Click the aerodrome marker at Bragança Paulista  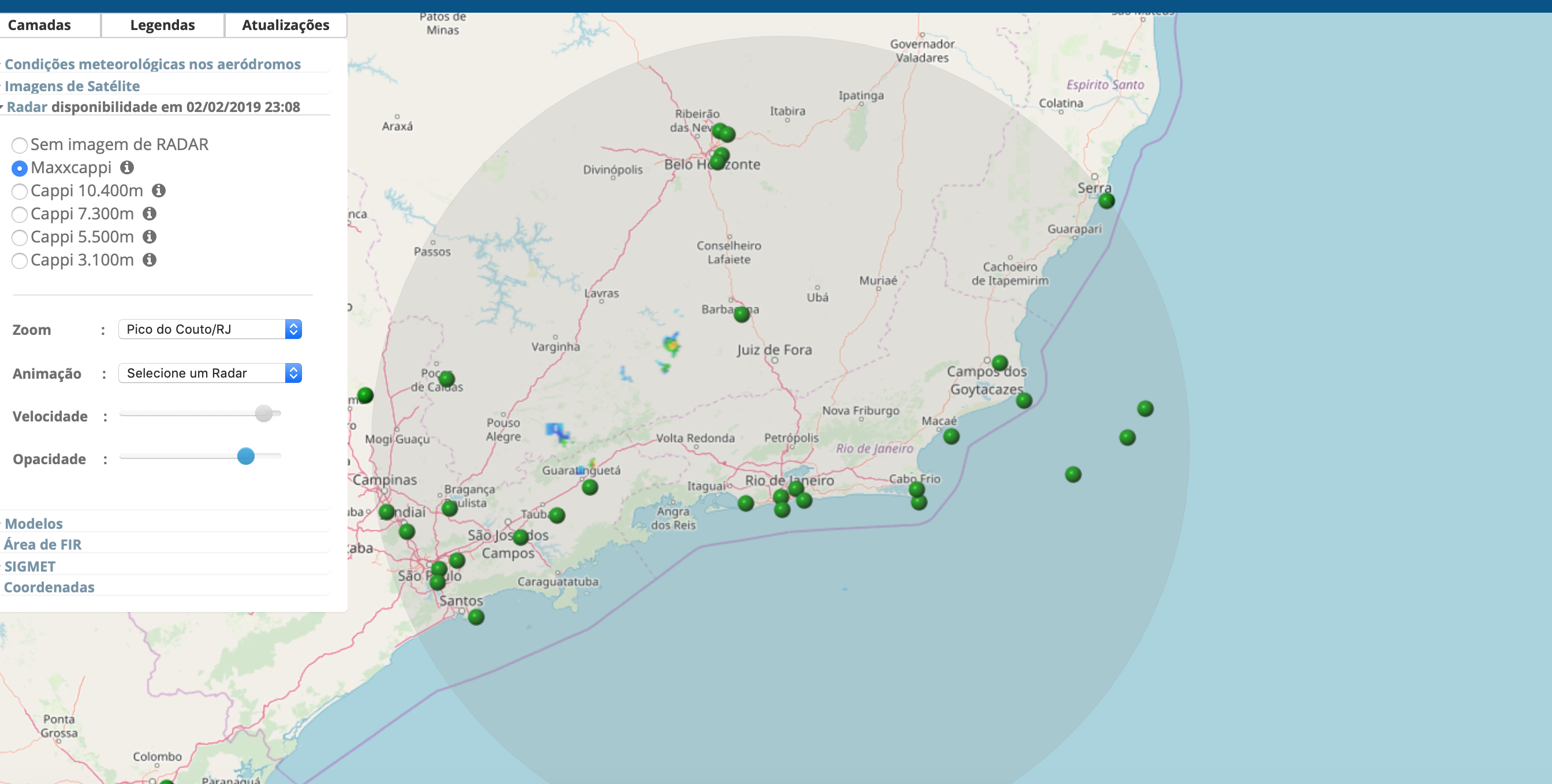tap(449, 508)
